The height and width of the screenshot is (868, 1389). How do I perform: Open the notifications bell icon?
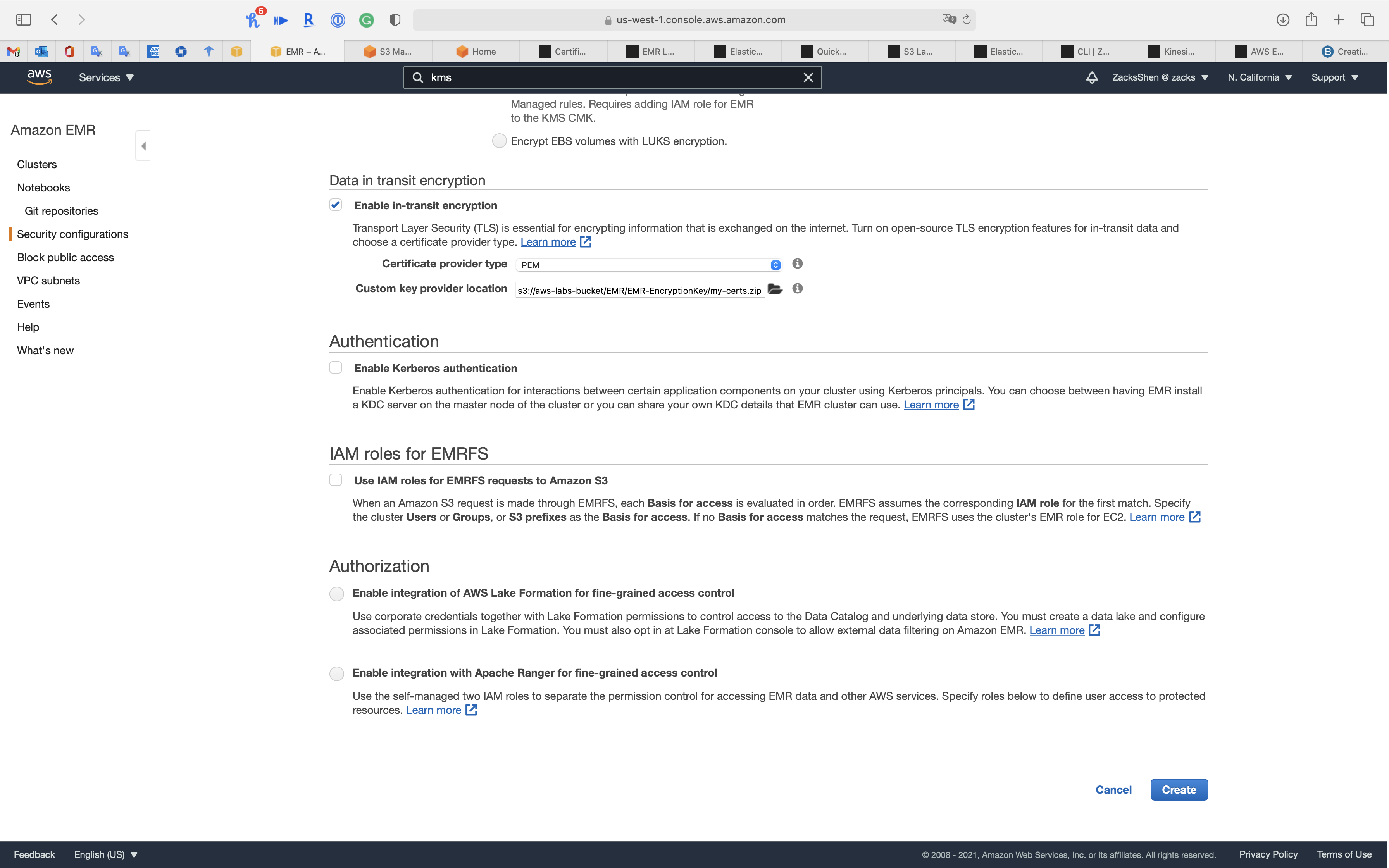1092,77
